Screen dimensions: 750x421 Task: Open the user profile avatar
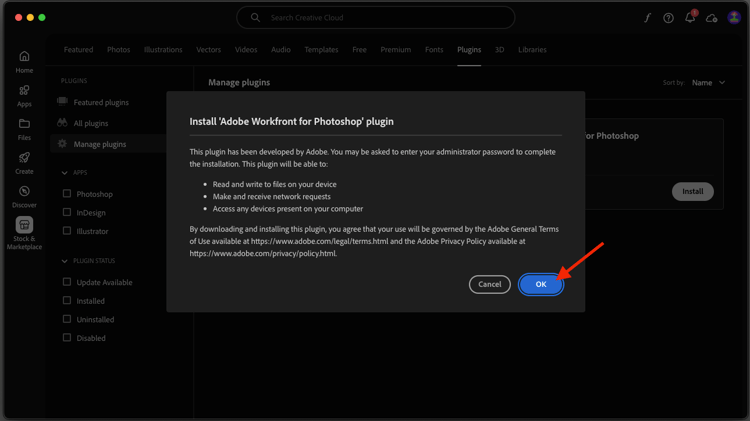click(734, 18)
